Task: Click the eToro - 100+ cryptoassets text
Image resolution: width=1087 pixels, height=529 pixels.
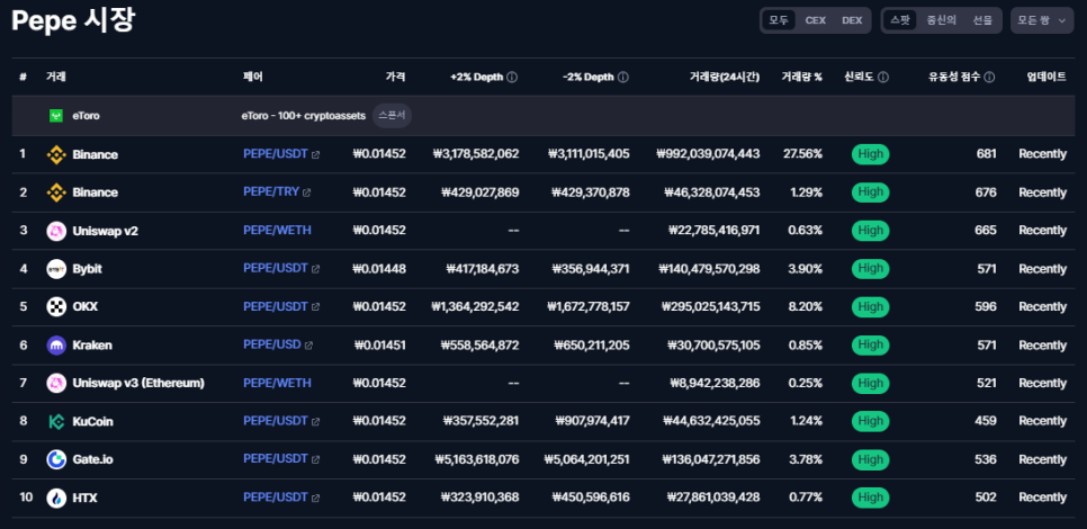Action: (x=304, y=116)
